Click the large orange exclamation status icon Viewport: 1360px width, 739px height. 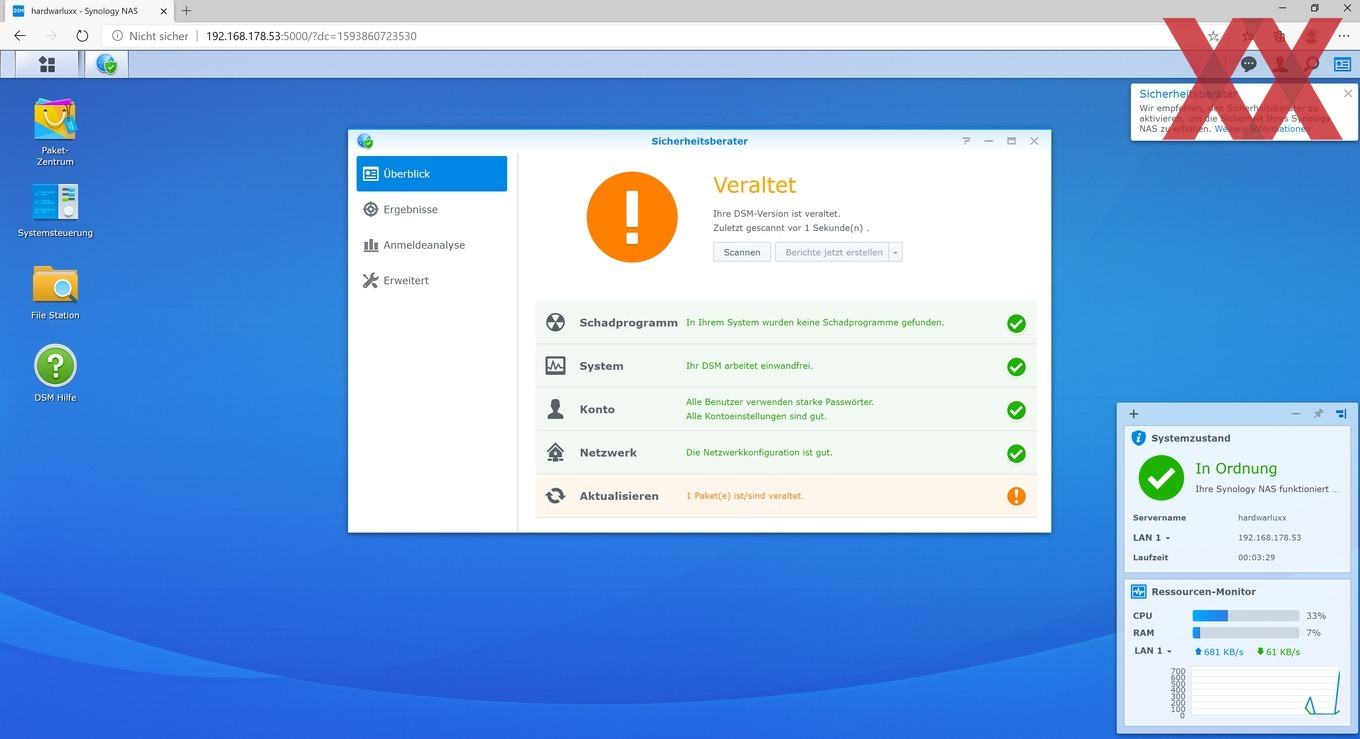pos(632,217)
